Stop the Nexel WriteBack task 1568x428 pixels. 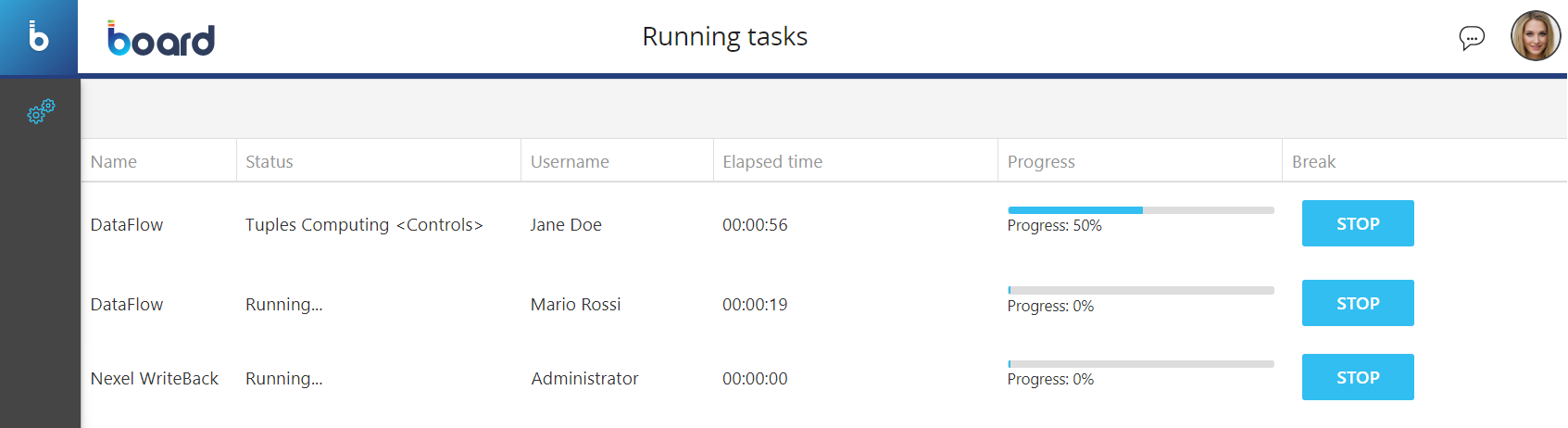(1358, 377)
